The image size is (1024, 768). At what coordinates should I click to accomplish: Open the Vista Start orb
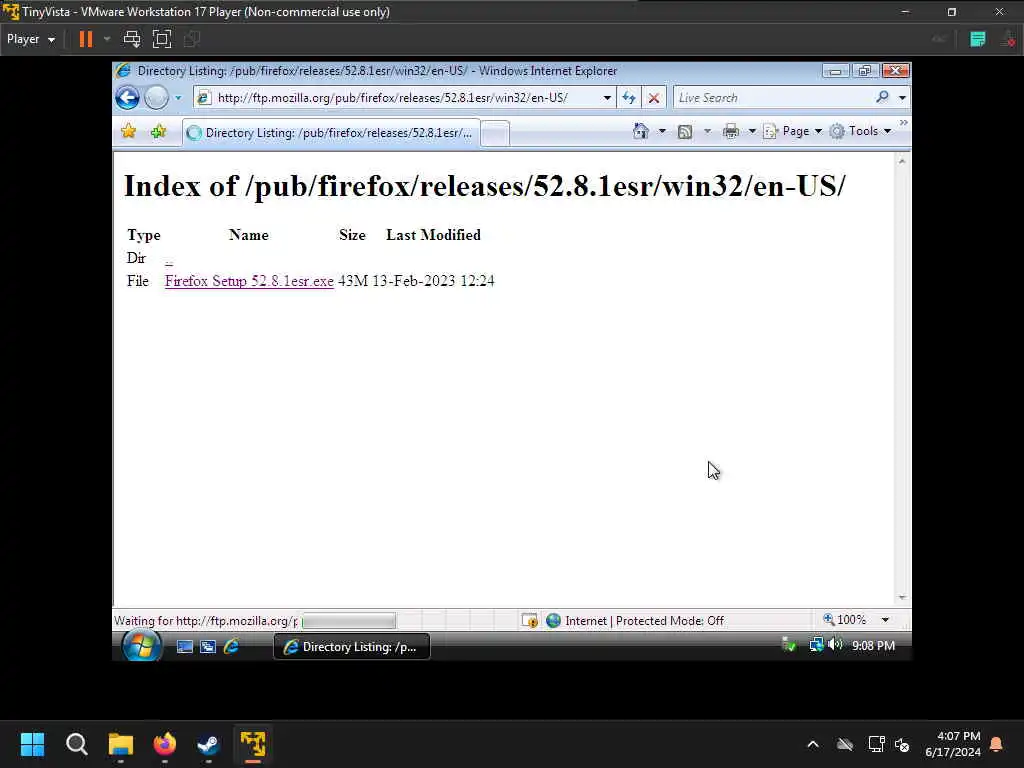click(141, 646)
